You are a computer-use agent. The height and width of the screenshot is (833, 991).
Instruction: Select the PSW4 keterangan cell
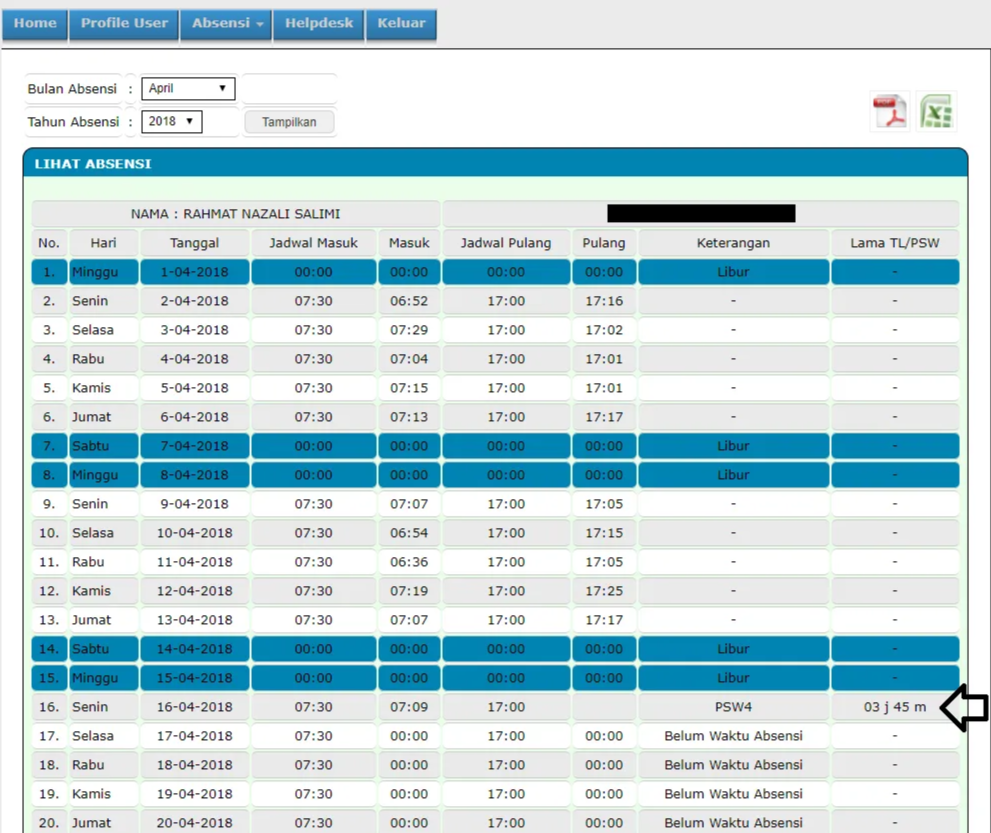733,707
